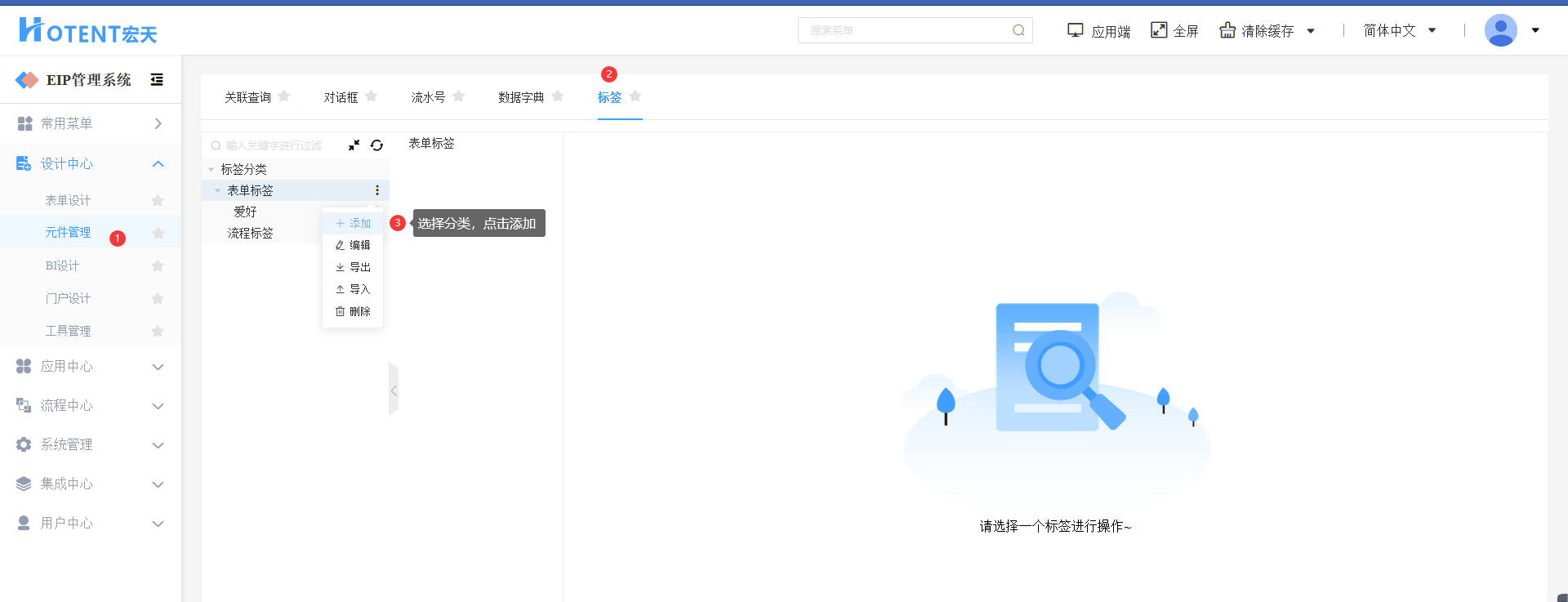Click the user avatar icon
Screen dimensions: 1568x602
[x=1500, y=30]
